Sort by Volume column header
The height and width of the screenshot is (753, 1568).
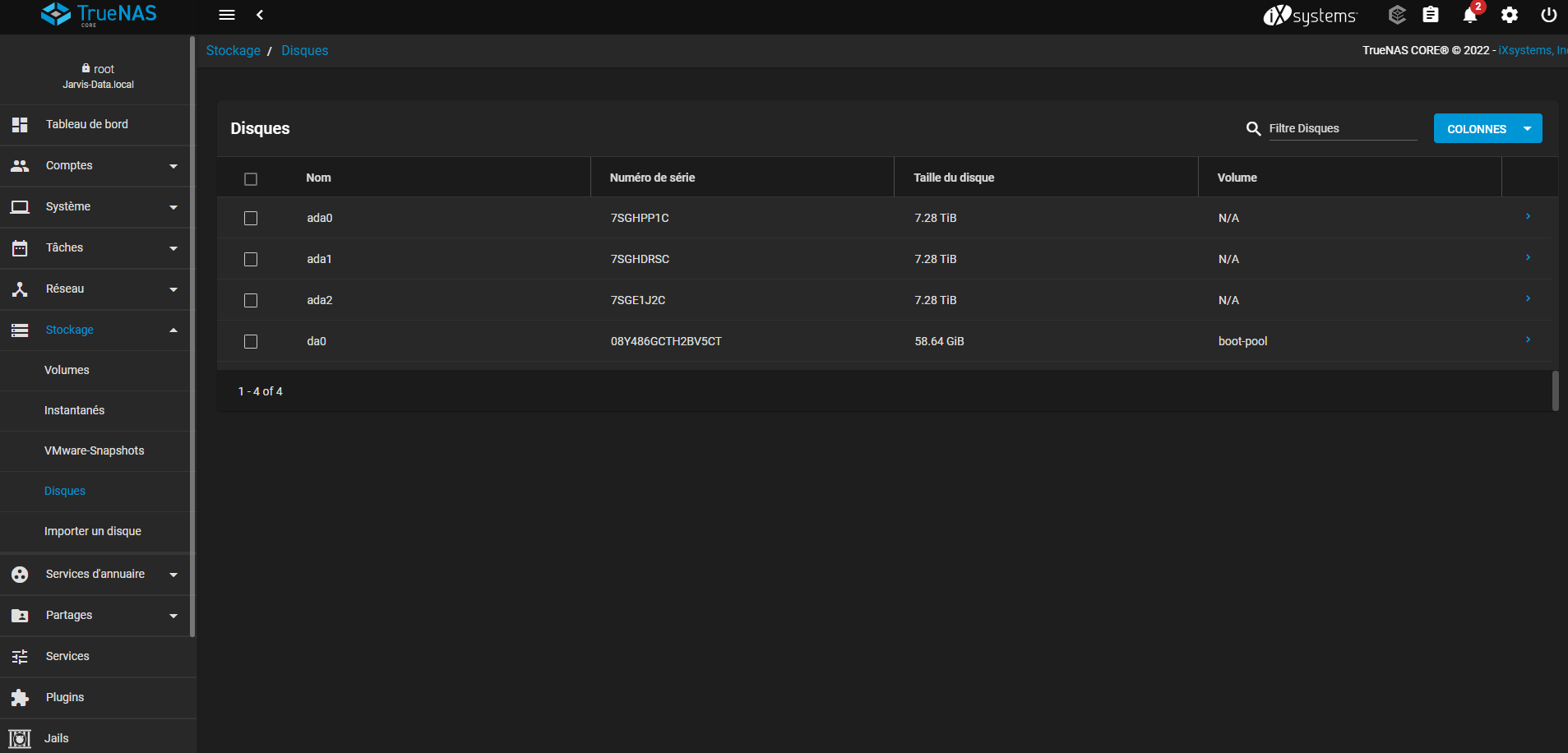(1237, 178)
